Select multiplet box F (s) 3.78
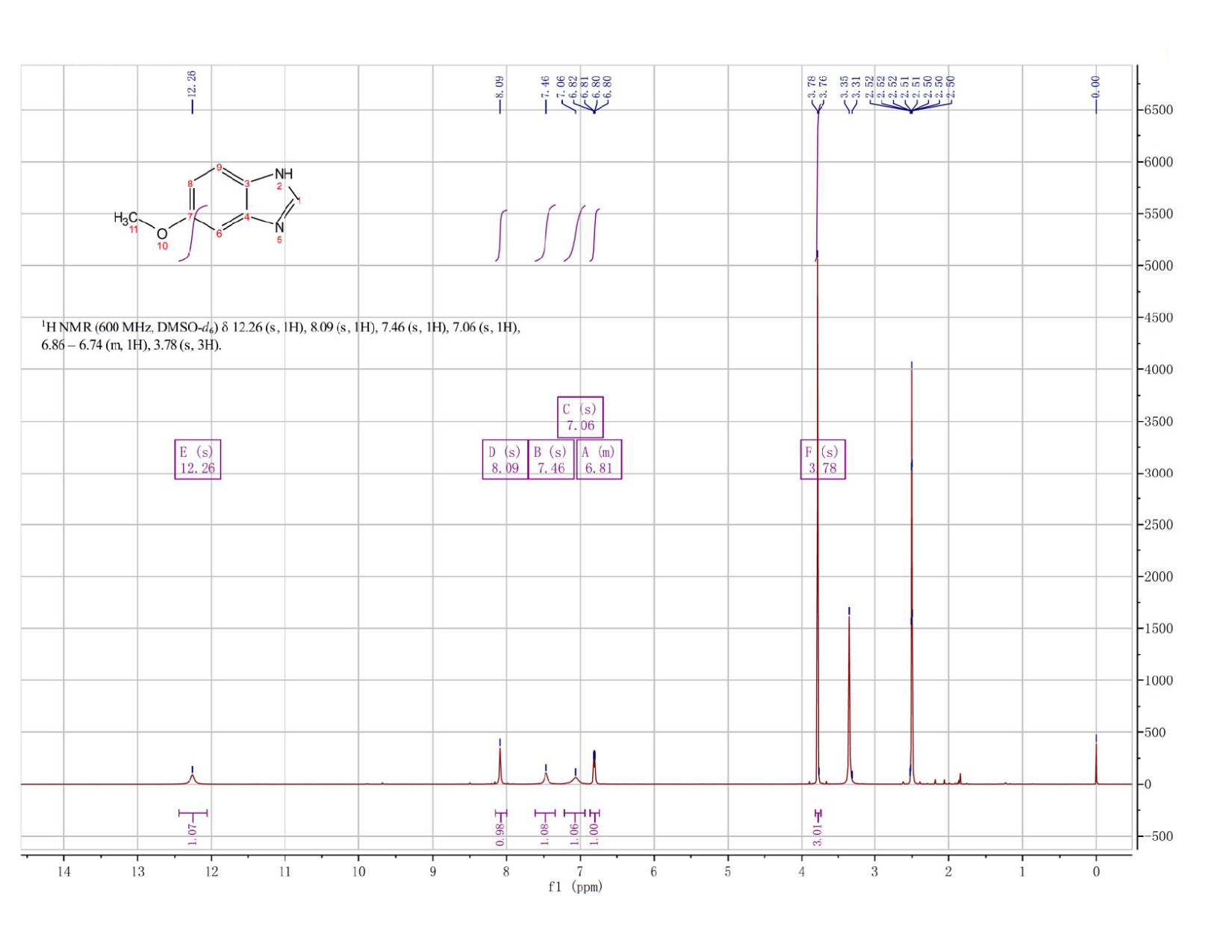 (823, 459)
